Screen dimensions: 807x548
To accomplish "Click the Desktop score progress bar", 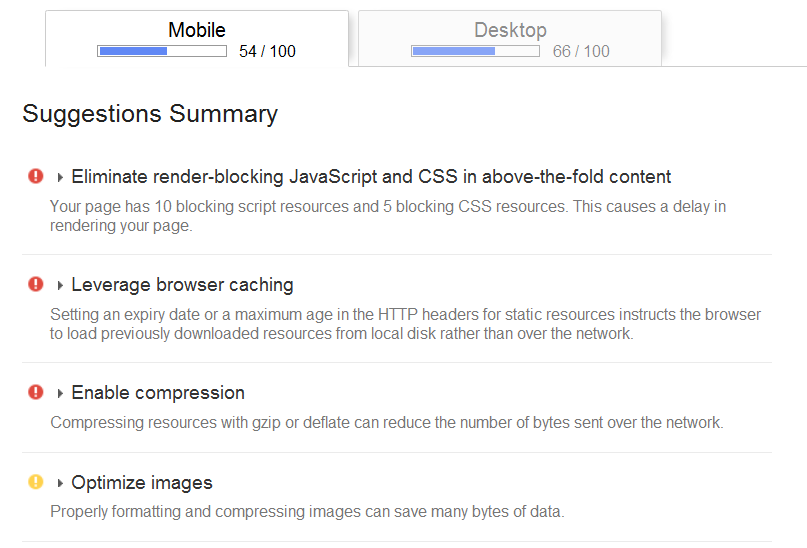I will coord(476,51).
